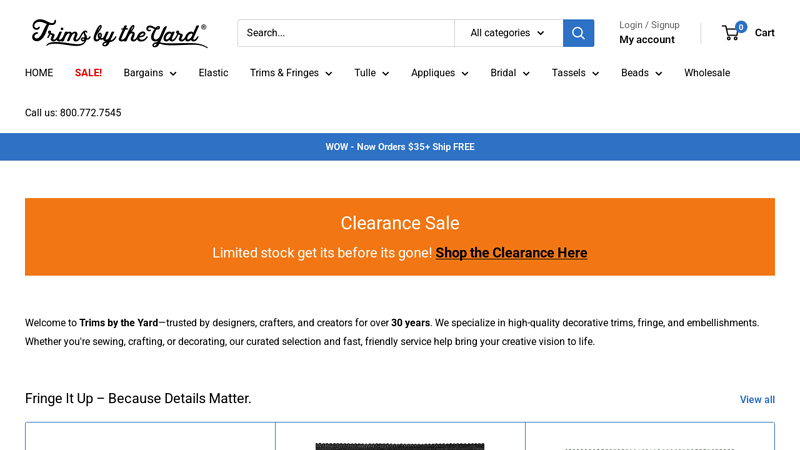Screen dimensions: 800x450
Task: Expand the Bridal menu
Action: 509,73
